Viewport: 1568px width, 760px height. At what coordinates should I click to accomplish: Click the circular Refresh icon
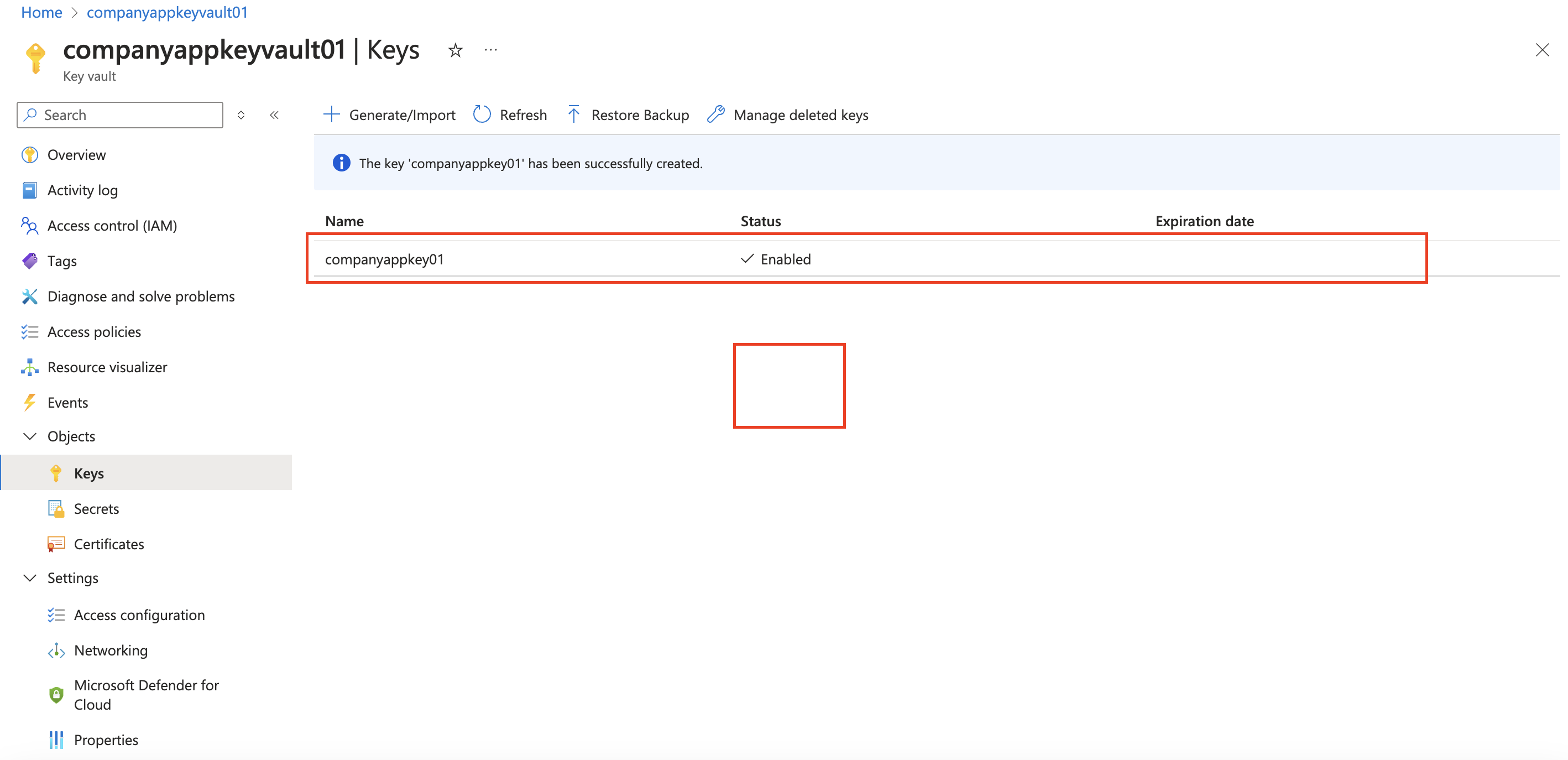[x=482, y=114]
